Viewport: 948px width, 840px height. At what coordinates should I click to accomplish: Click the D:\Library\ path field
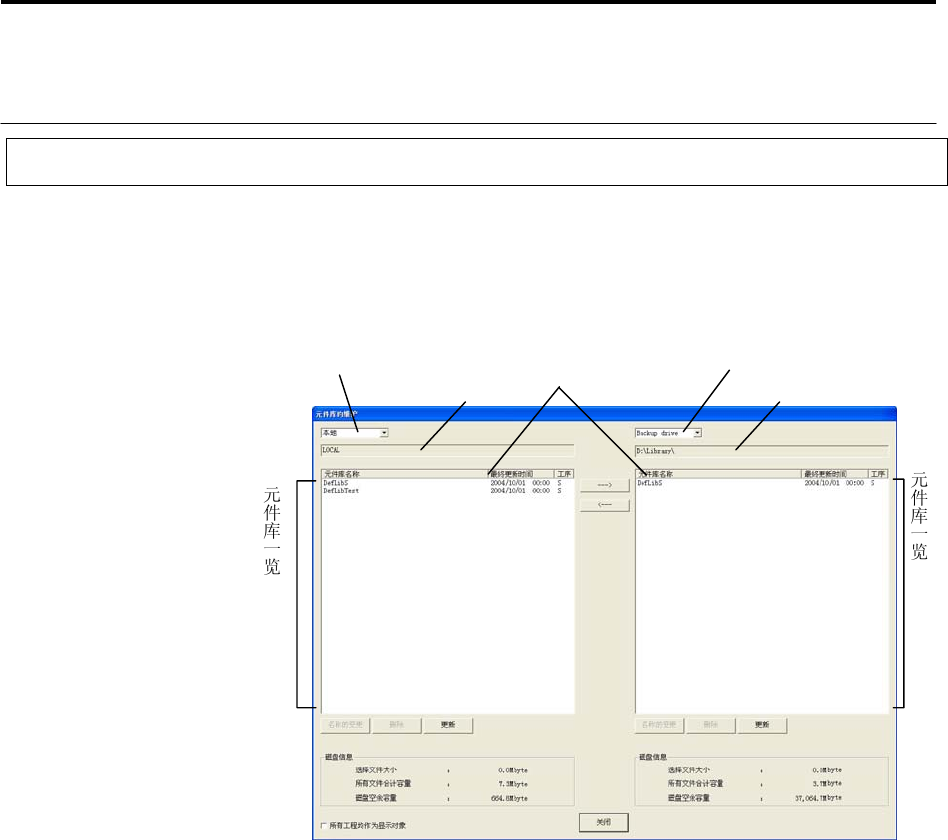click(x=761, y=451)
